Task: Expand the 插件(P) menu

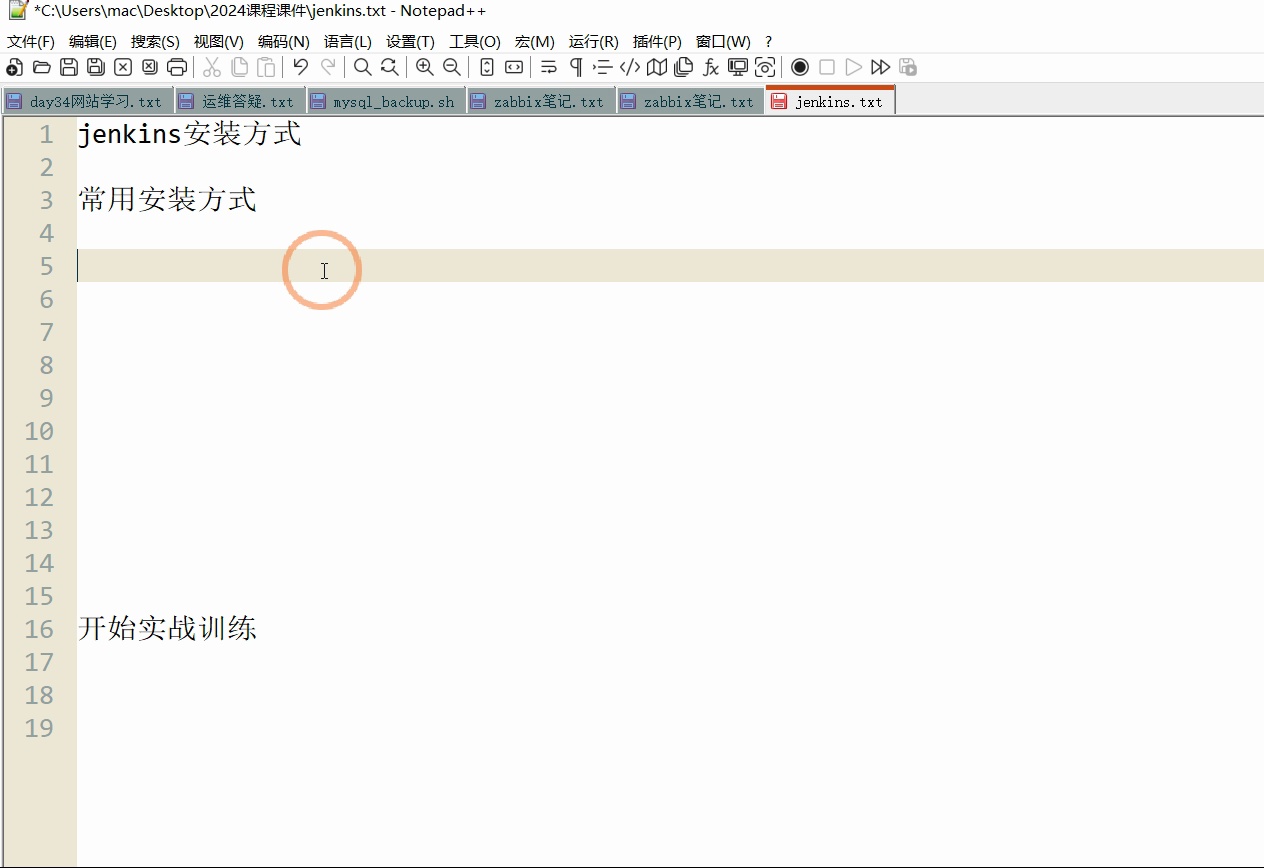Action: click(656, 41)
